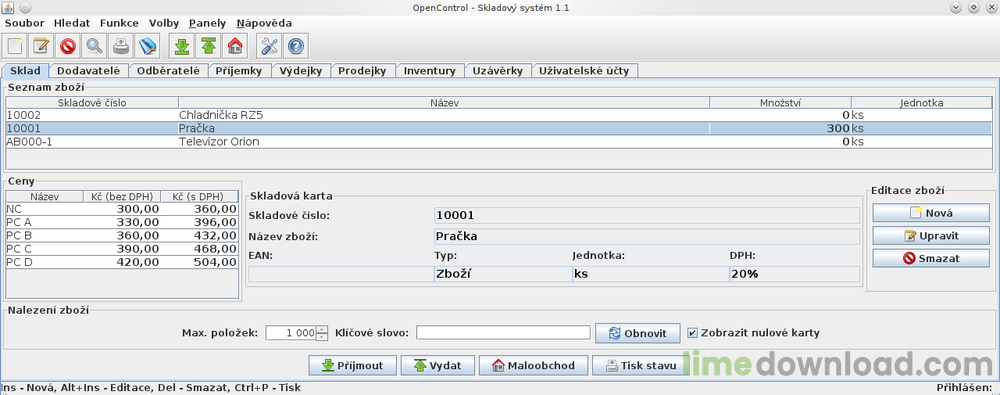1000x395 pixels.
Task: Sort by Skladové číslo column header
Action: [x=92, y=103]
